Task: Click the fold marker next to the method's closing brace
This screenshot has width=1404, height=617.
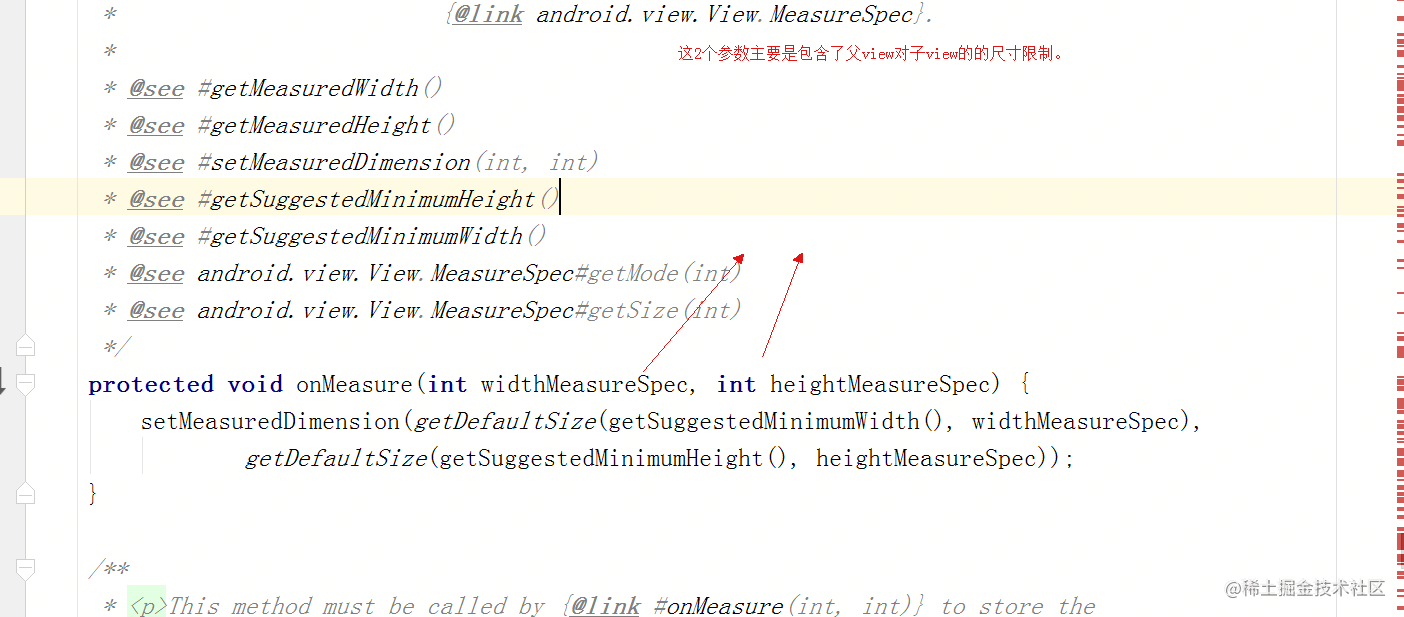Action: pyautogui.click(x=26, y=494)
